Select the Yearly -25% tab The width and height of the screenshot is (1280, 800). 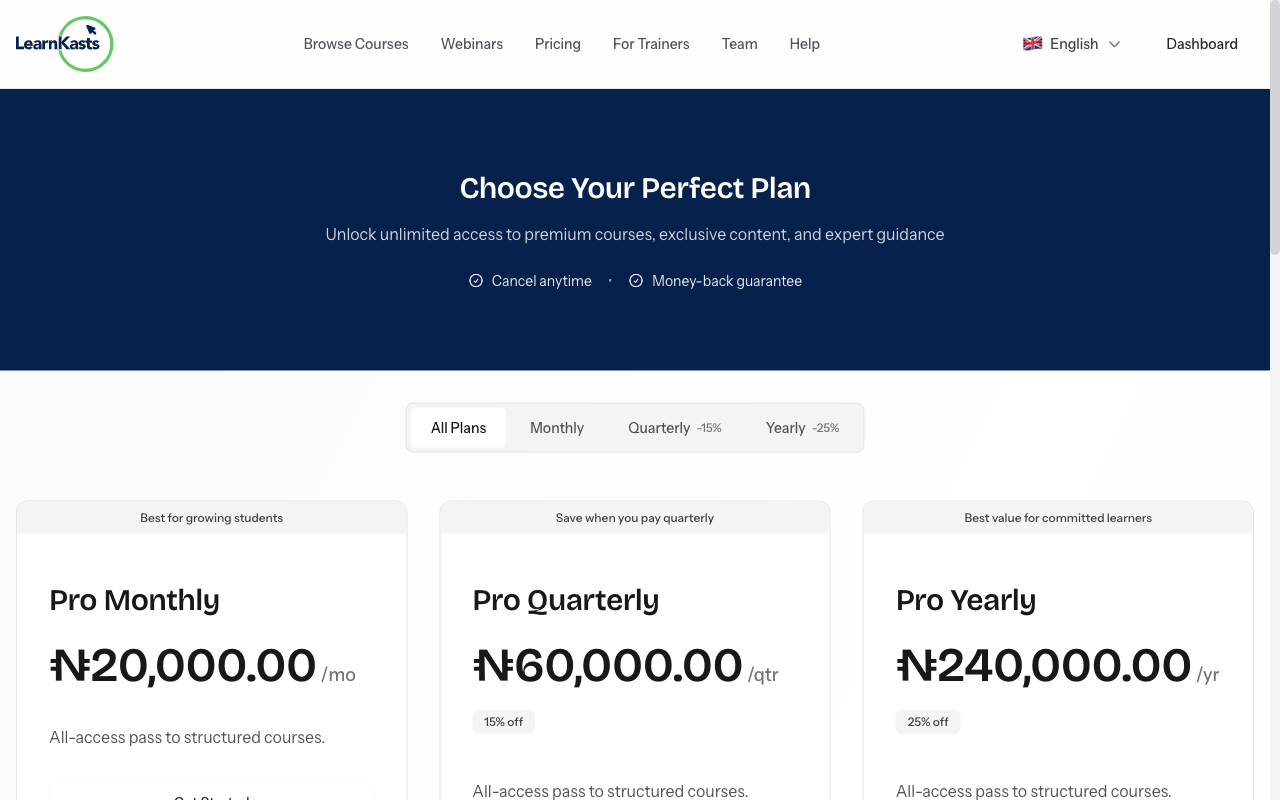point(802,427)
